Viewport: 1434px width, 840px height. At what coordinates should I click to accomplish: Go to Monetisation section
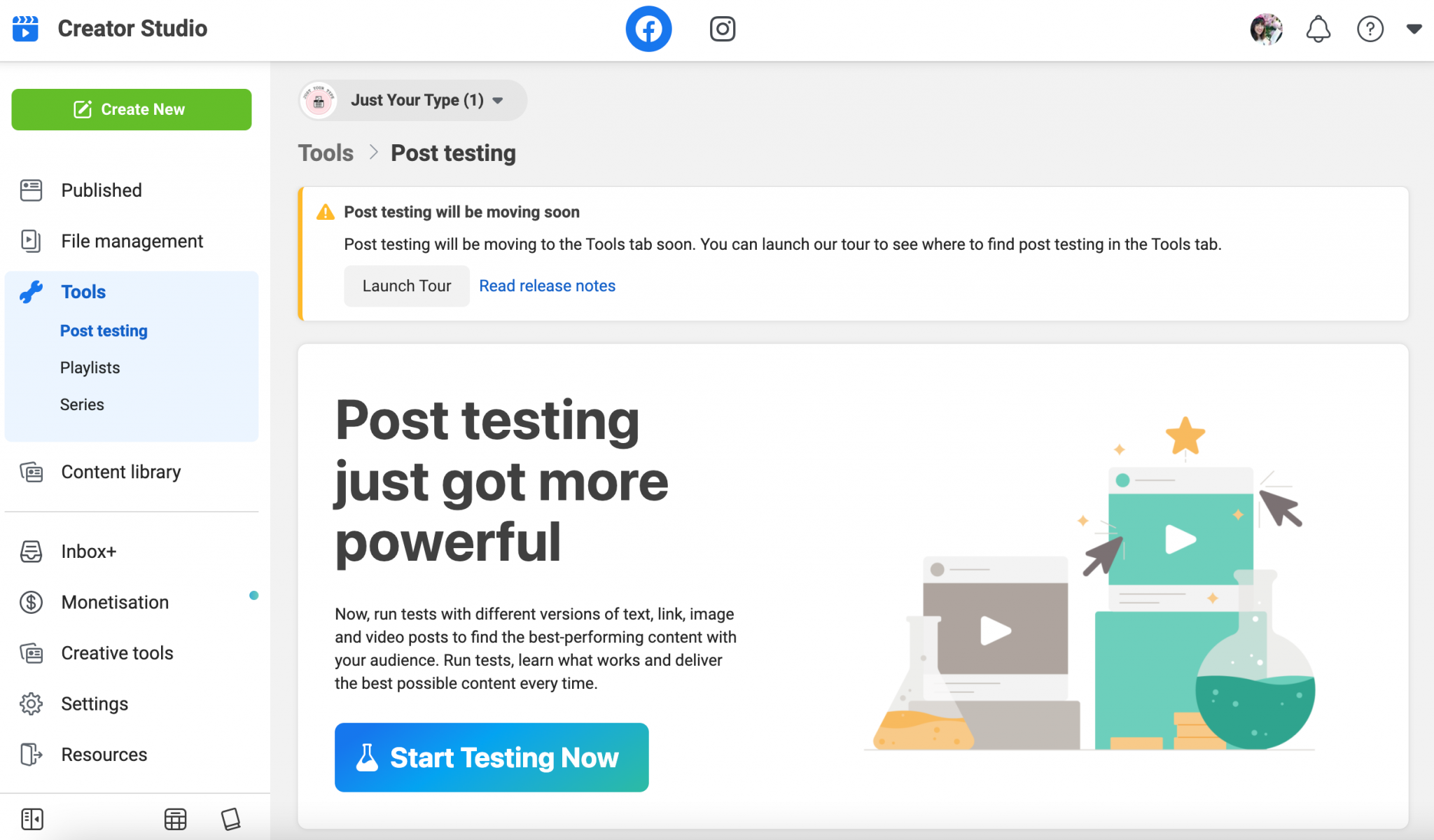tap(115, 602)
